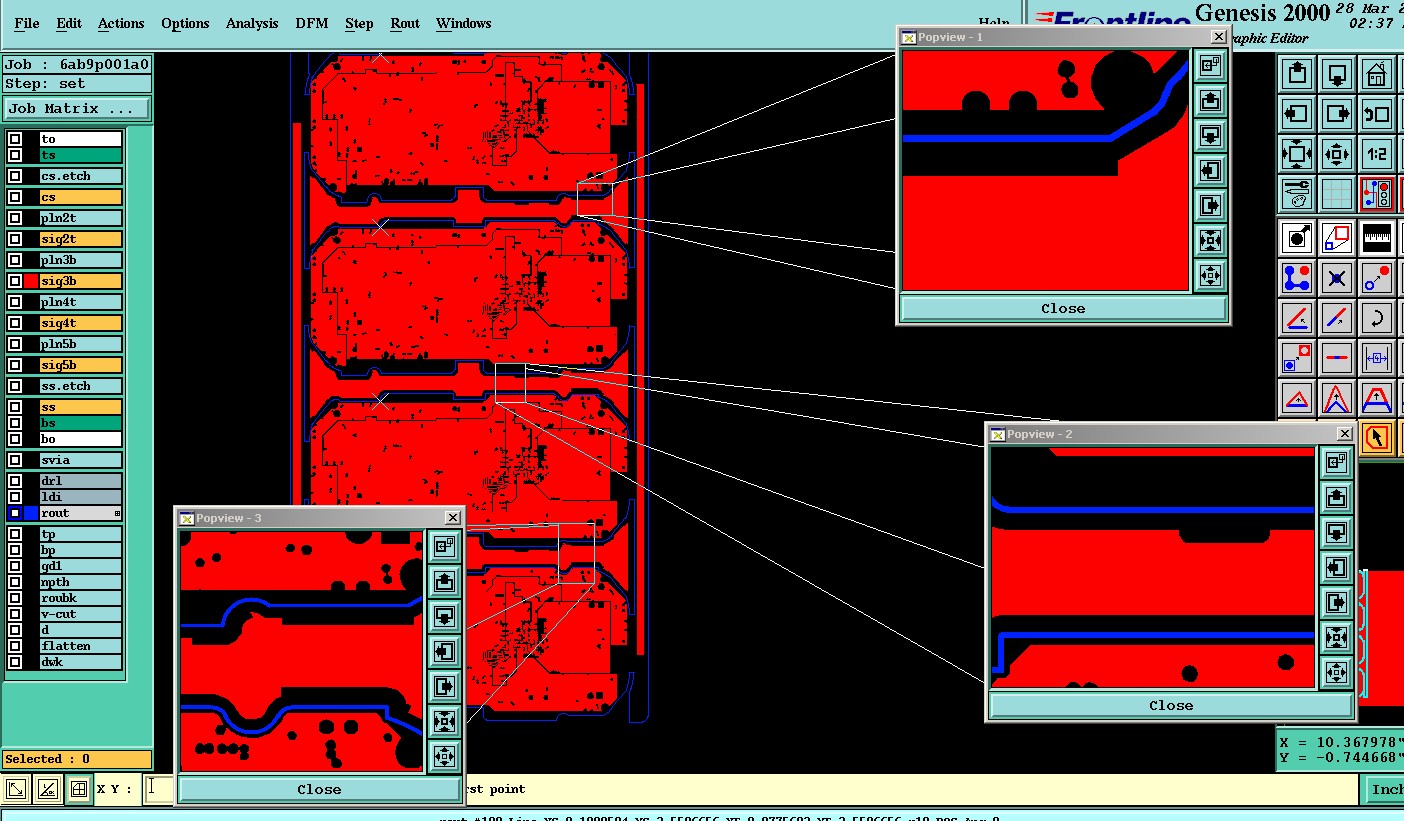Open the small plus marker on rout row
The image size is (1404, 821).
pyautogui.click(x=117, y=513)
